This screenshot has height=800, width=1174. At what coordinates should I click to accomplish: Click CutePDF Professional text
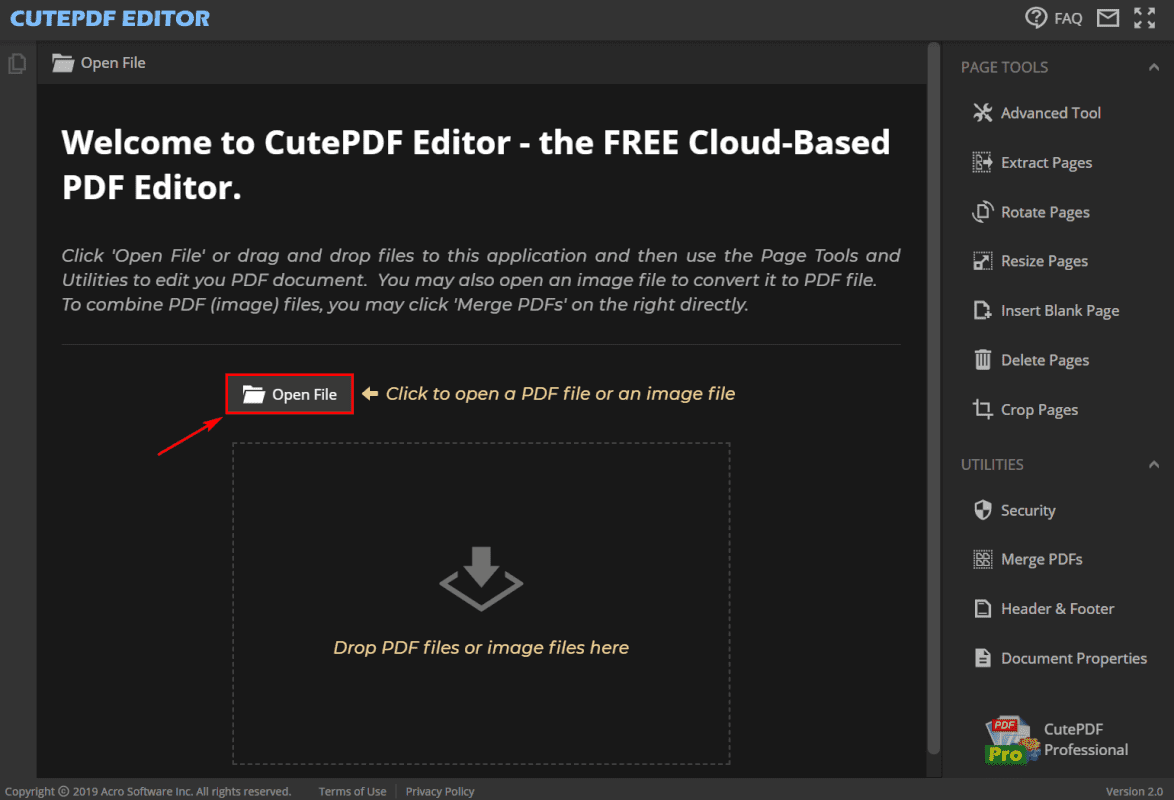(1086, 739)
